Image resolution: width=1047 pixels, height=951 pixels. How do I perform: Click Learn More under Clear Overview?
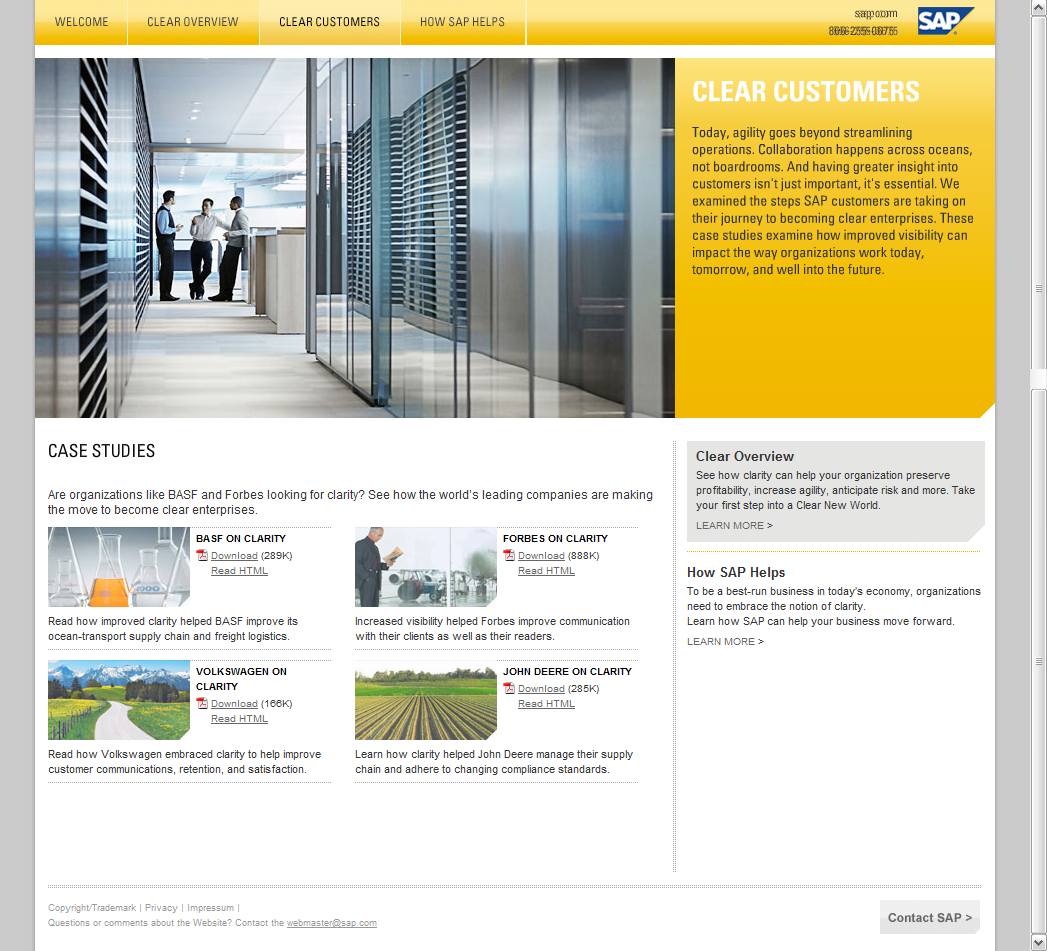click(735, 526)
